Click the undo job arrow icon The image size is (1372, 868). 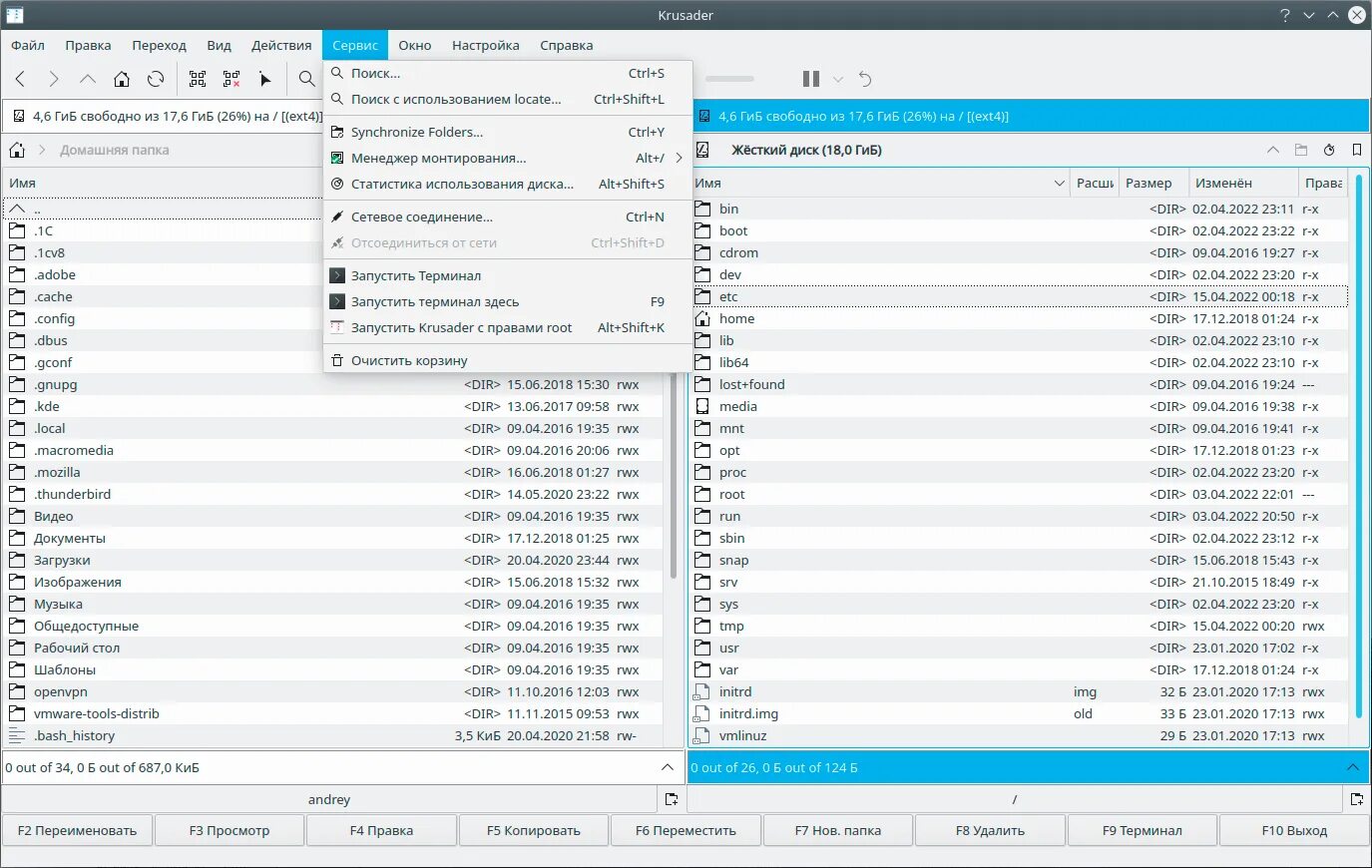point(865,79)
